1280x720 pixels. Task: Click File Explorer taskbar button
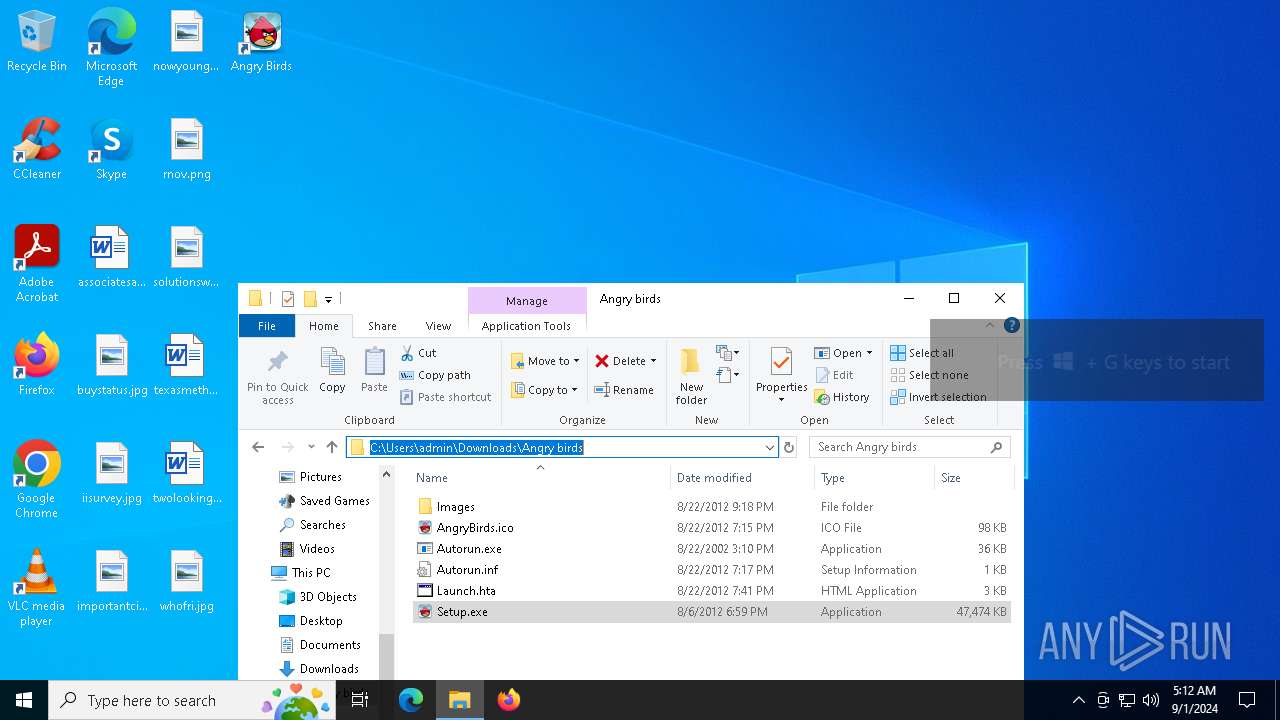click(x=460, y=700)
